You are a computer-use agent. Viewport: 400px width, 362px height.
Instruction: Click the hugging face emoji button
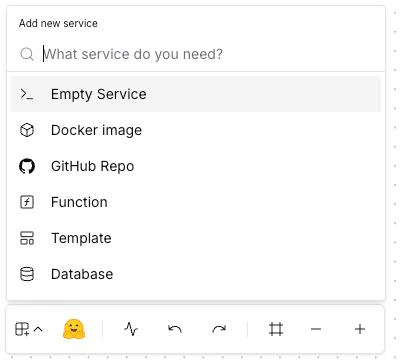74,329
